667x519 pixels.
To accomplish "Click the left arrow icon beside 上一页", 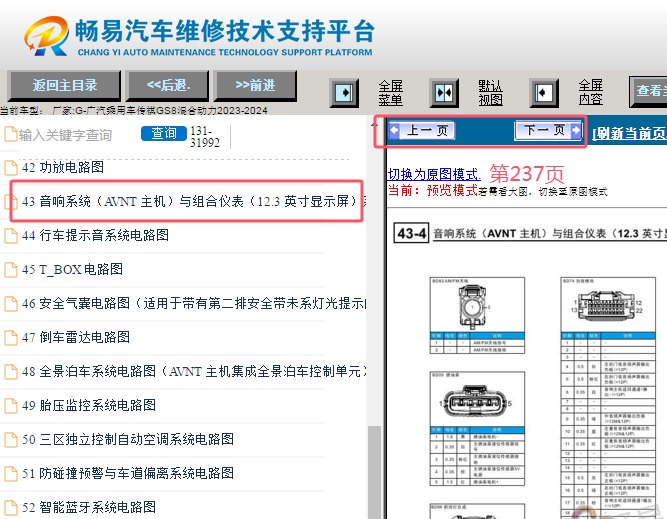I will [394, 130].
